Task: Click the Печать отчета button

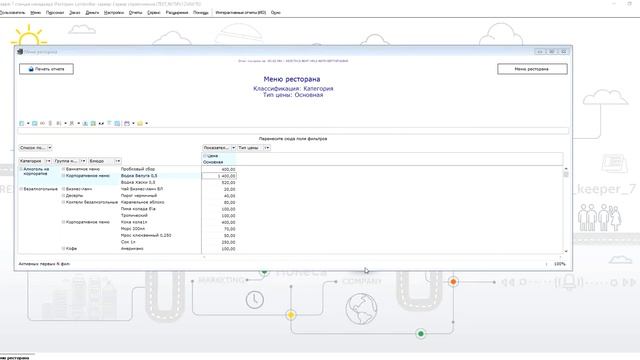Action: [47, 69]
